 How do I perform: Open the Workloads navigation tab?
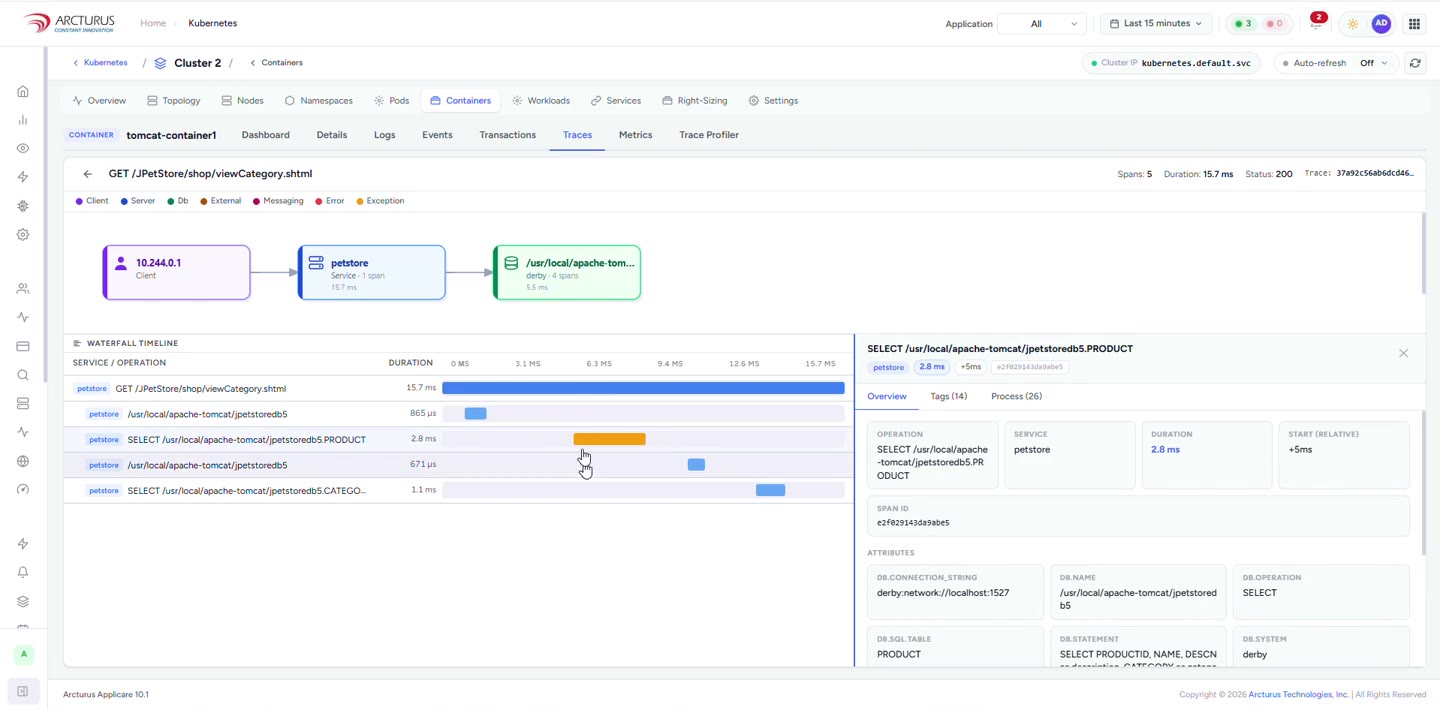[540, 101]
